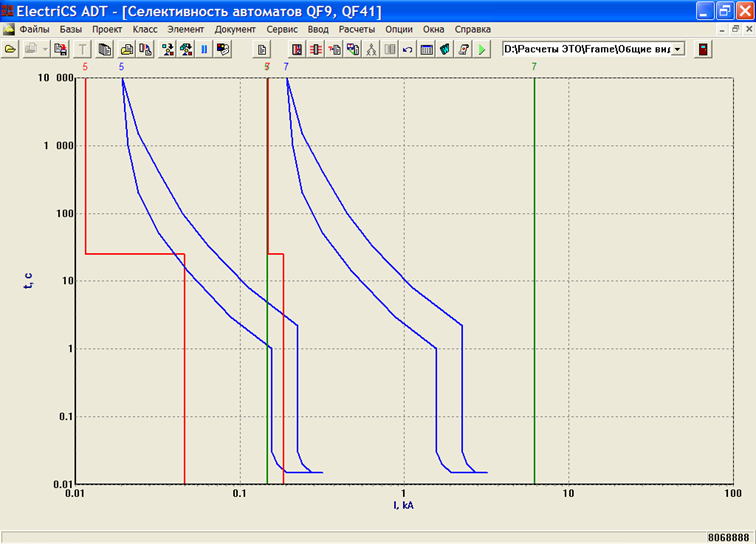Open the Справка menu
Viewport: 756px width, 544px height.
pos(473,29)
